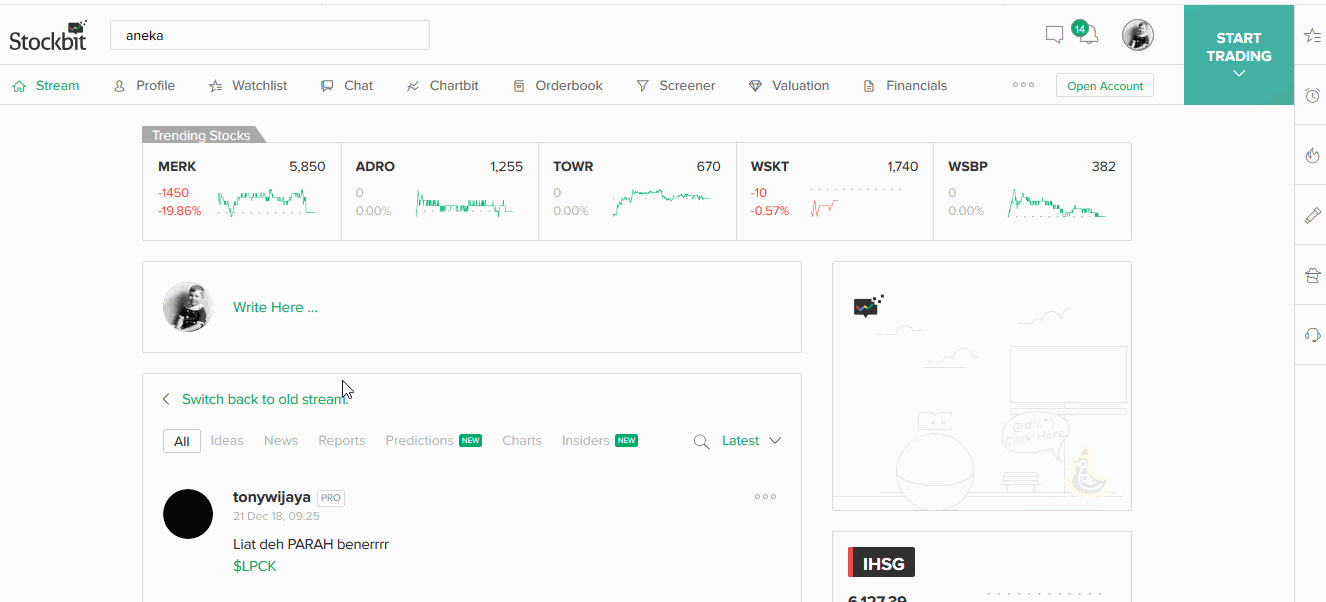Open notifications bell with 14 badge
Viewport: 1326px width, 602px height.
pyautogui.click(x=1086, y=33)
